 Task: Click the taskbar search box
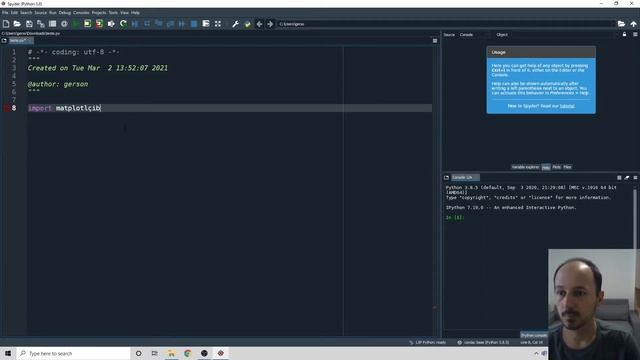point(73,353)
